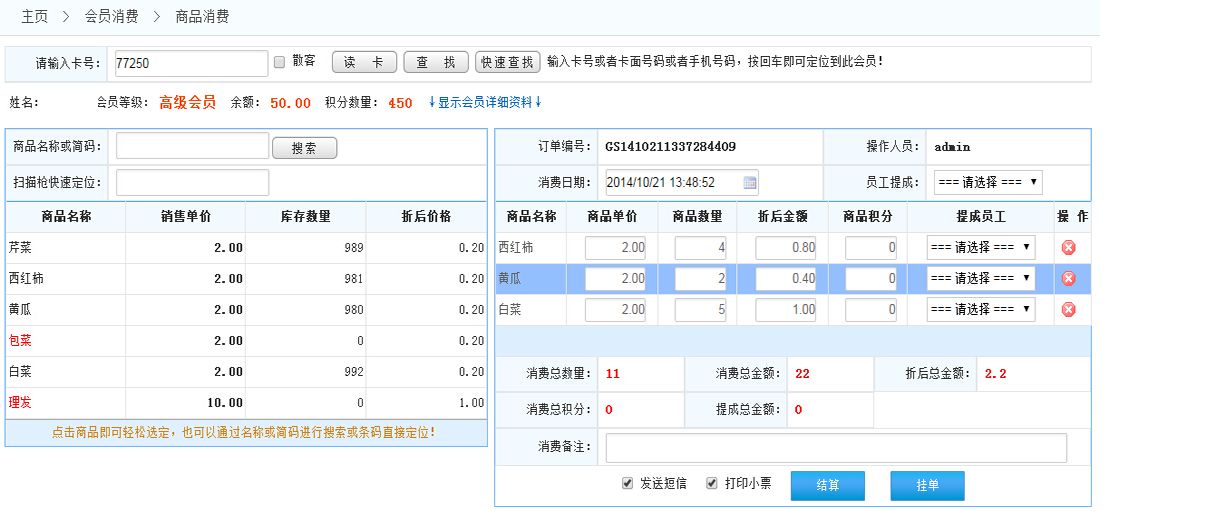This screenshot has height=511, width=1213.
Task: Uncheck the 发送短信 option
Action: [628, 484]
